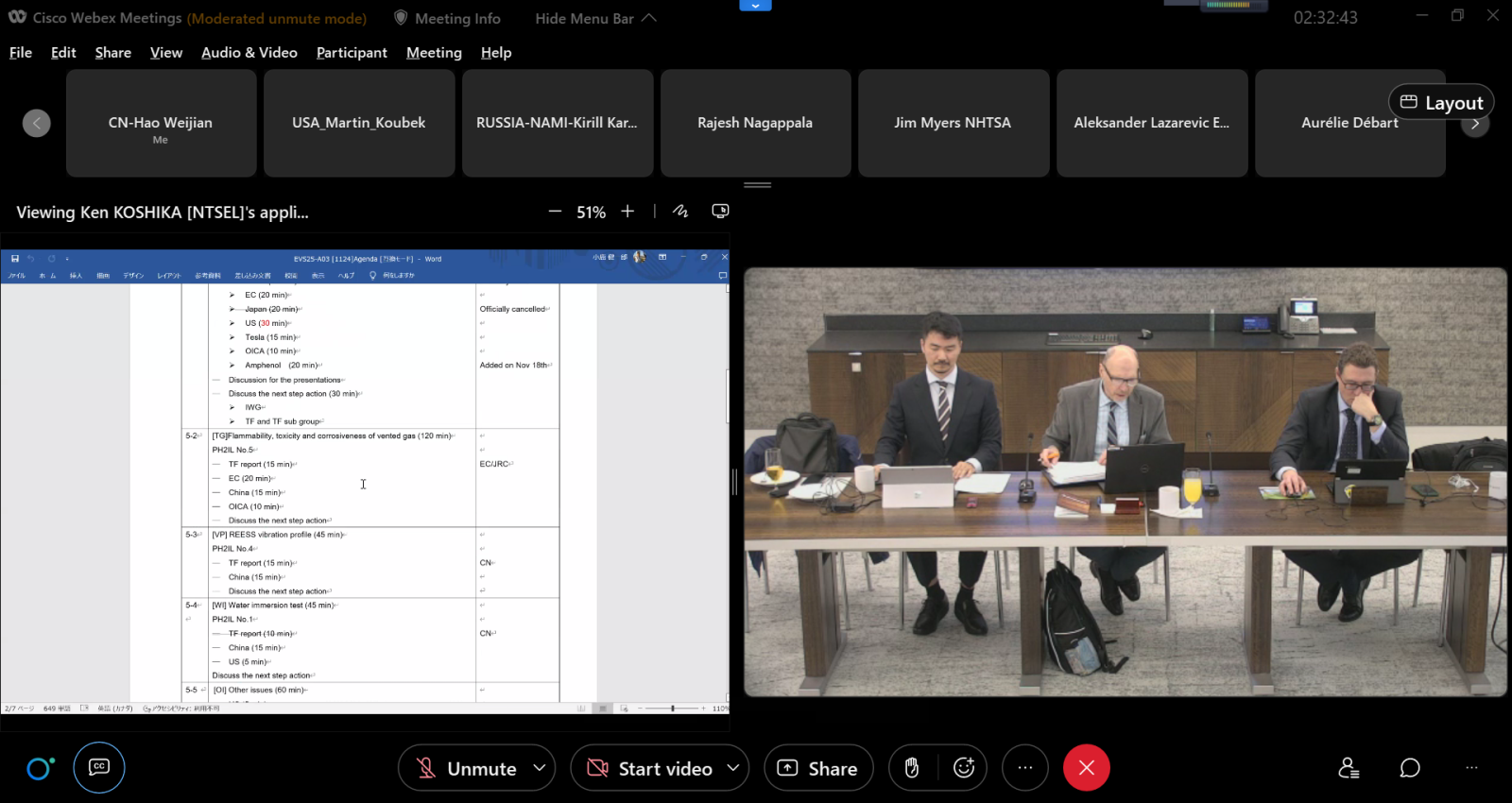
Task: Expand the audio options arrow beside Unmute
Action: (x=540, y=768)
